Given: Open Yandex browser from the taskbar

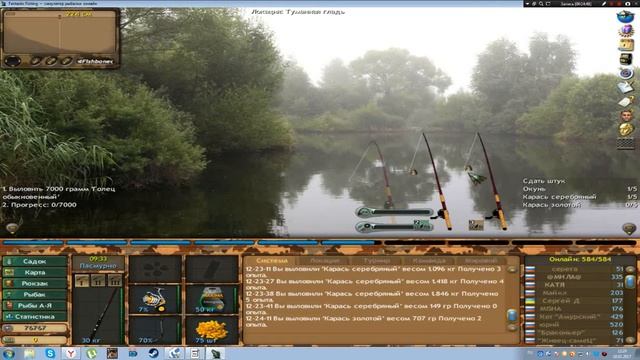Looking at the screenshot, I should point(71,353).
